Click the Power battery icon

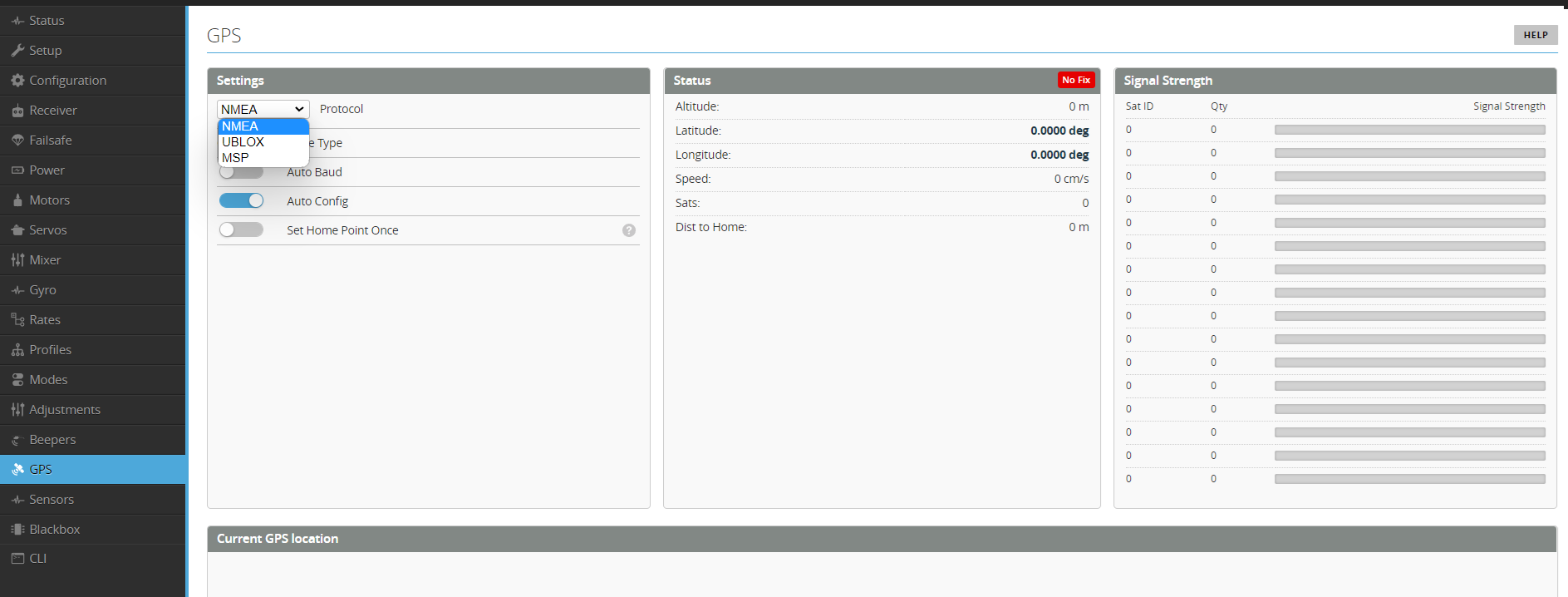(17, 170)
